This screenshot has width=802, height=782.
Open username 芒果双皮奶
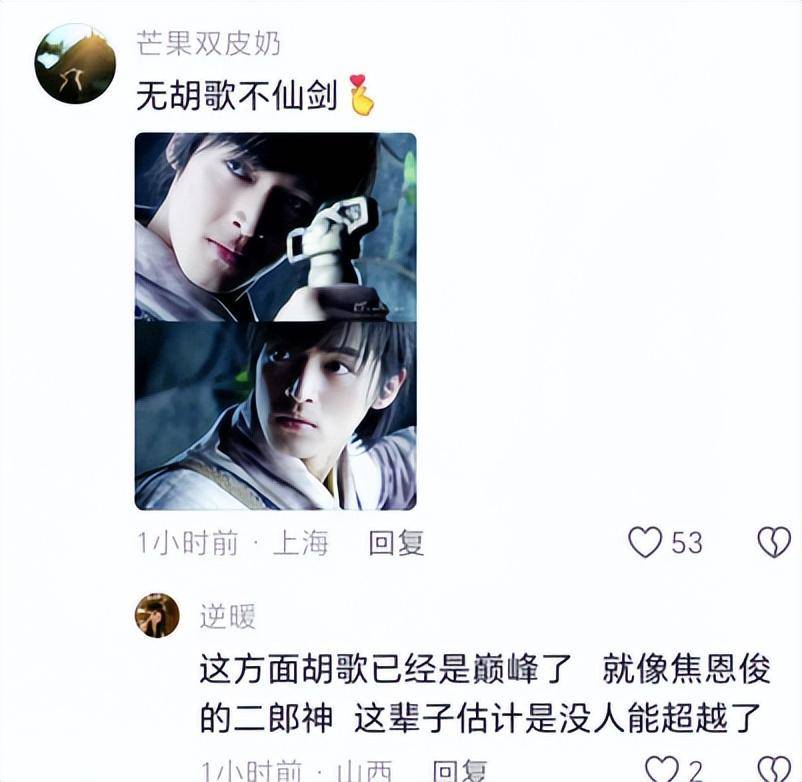[209, 43]
